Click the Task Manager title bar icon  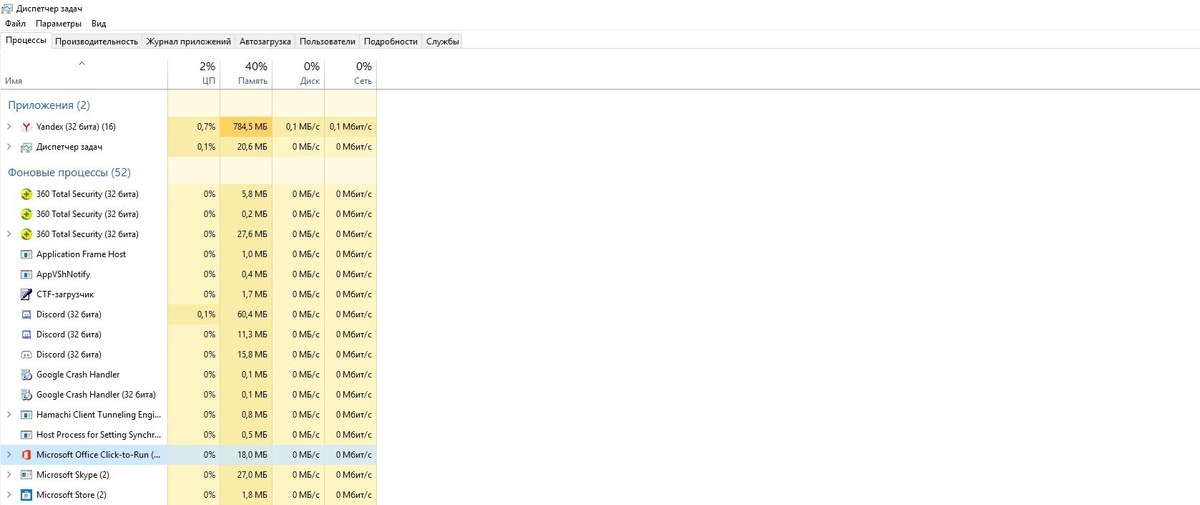(x=8, y=8)
